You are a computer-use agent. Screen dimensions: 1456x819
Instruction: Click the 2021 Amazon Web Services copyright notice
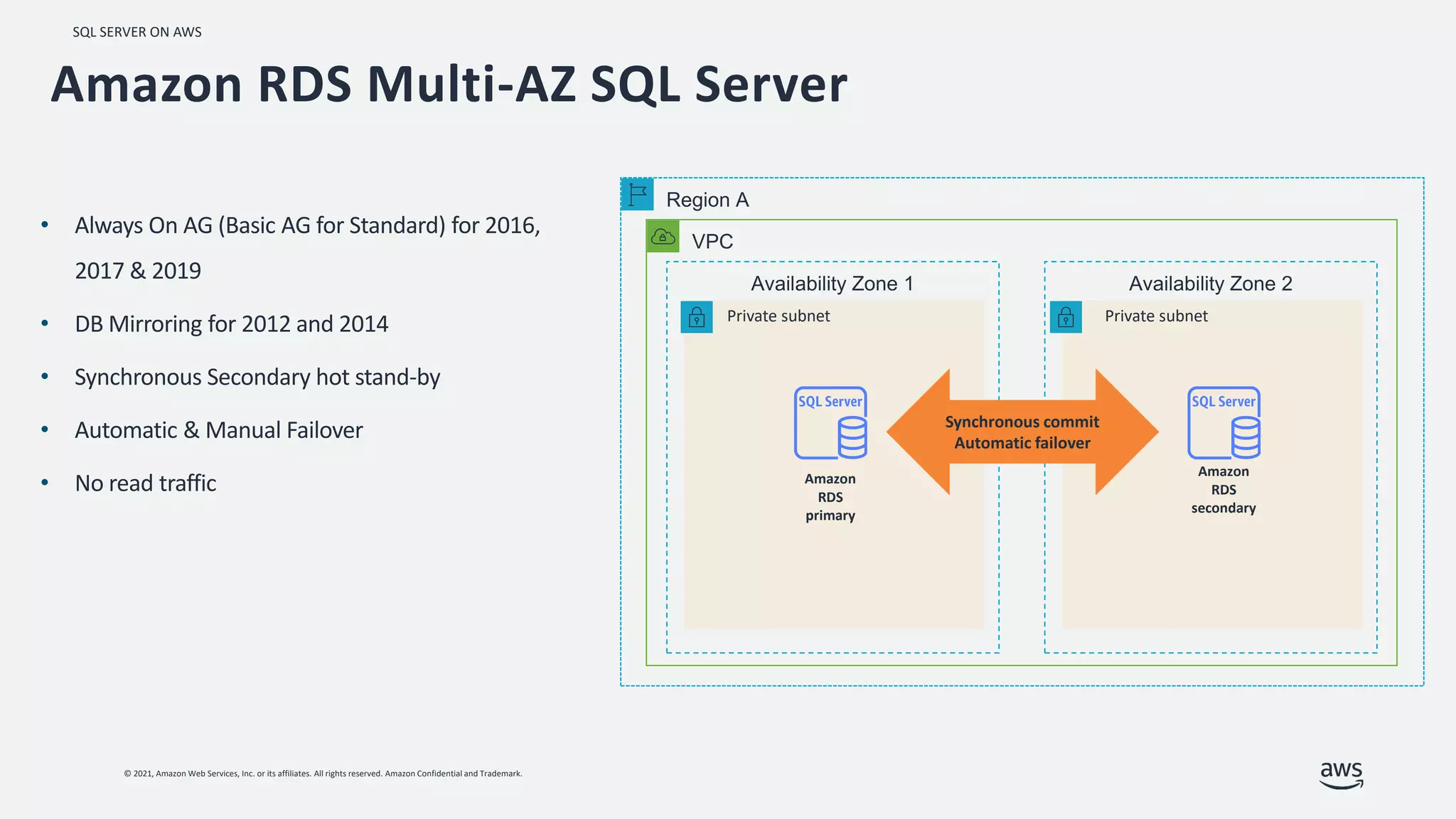[x=323, y=773]
